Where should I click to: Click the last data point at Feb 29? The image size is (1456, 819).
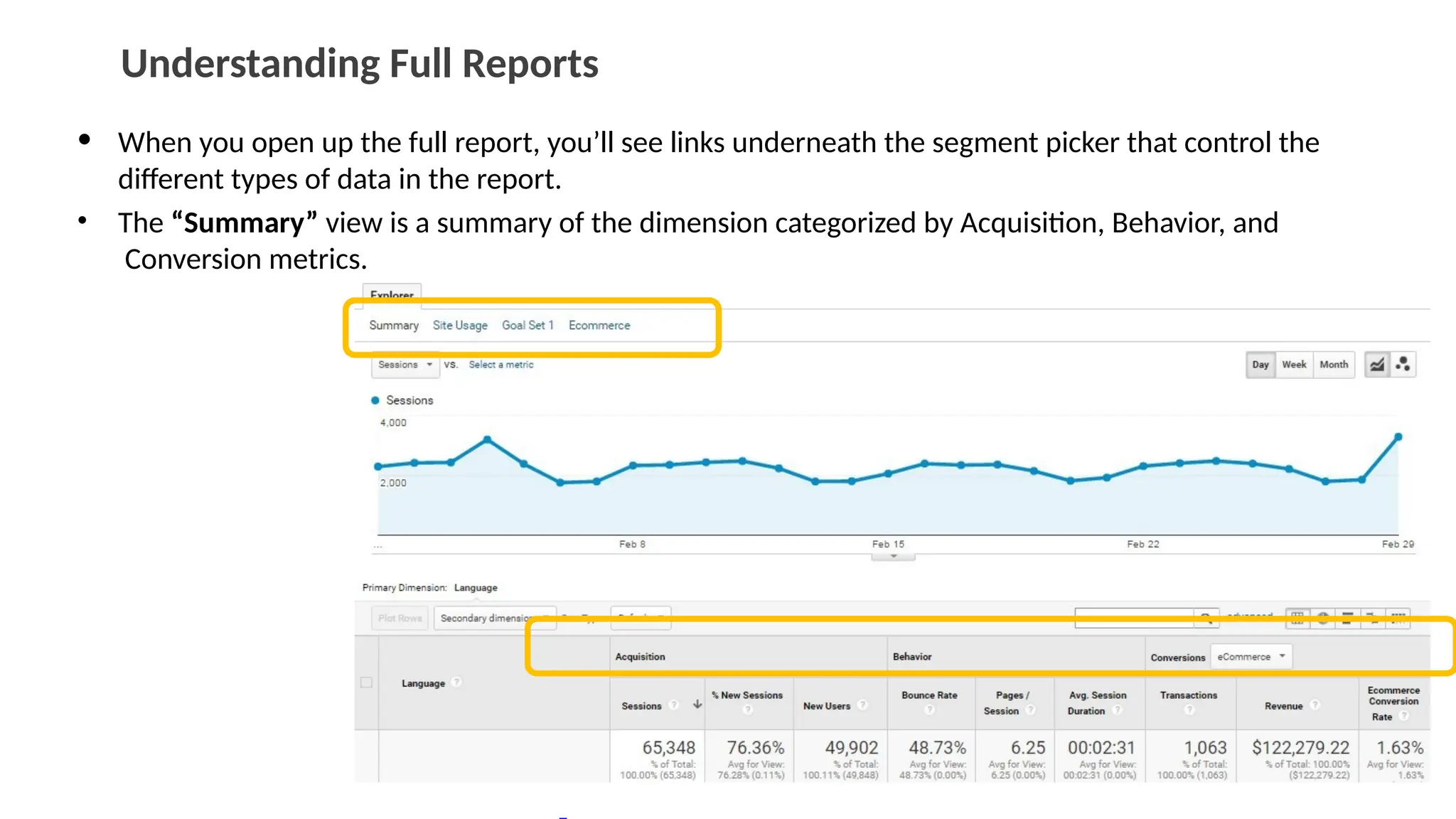[1398, 437]
